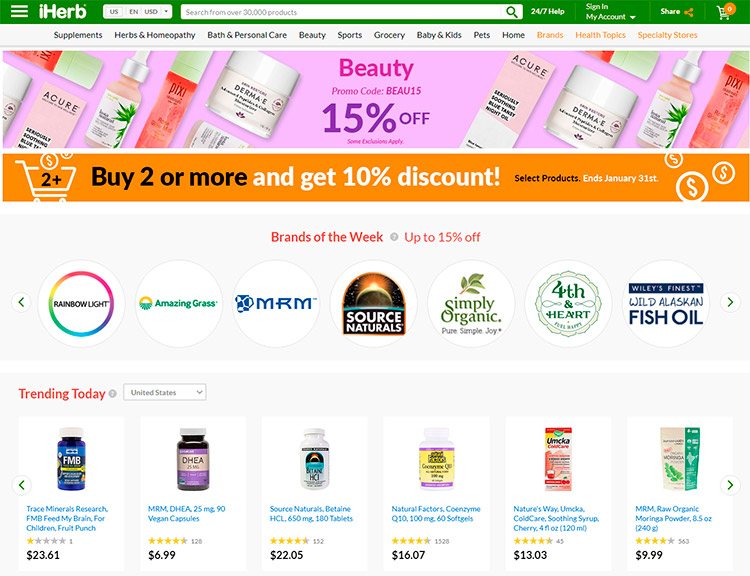Open the shopping cart icon

click(x=725, y=11)
